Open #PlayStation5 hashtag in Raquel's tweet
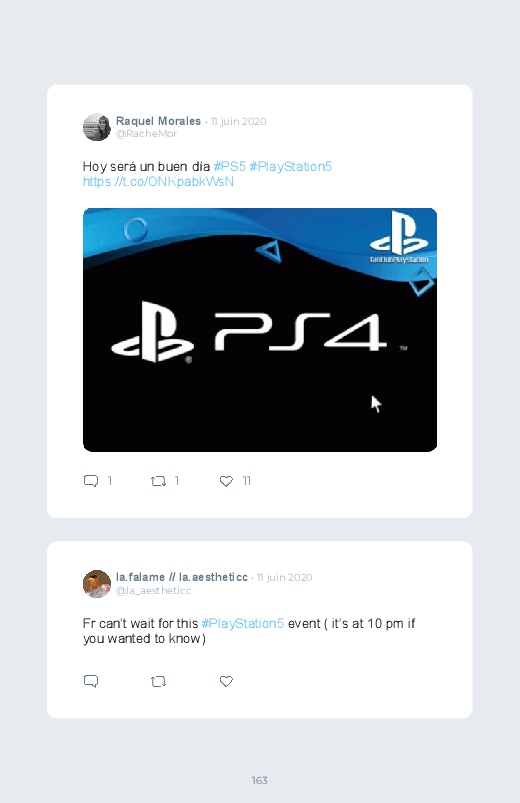Image resolution: width=520 pixels, height=803 pixels. click(x=290, y=166)
